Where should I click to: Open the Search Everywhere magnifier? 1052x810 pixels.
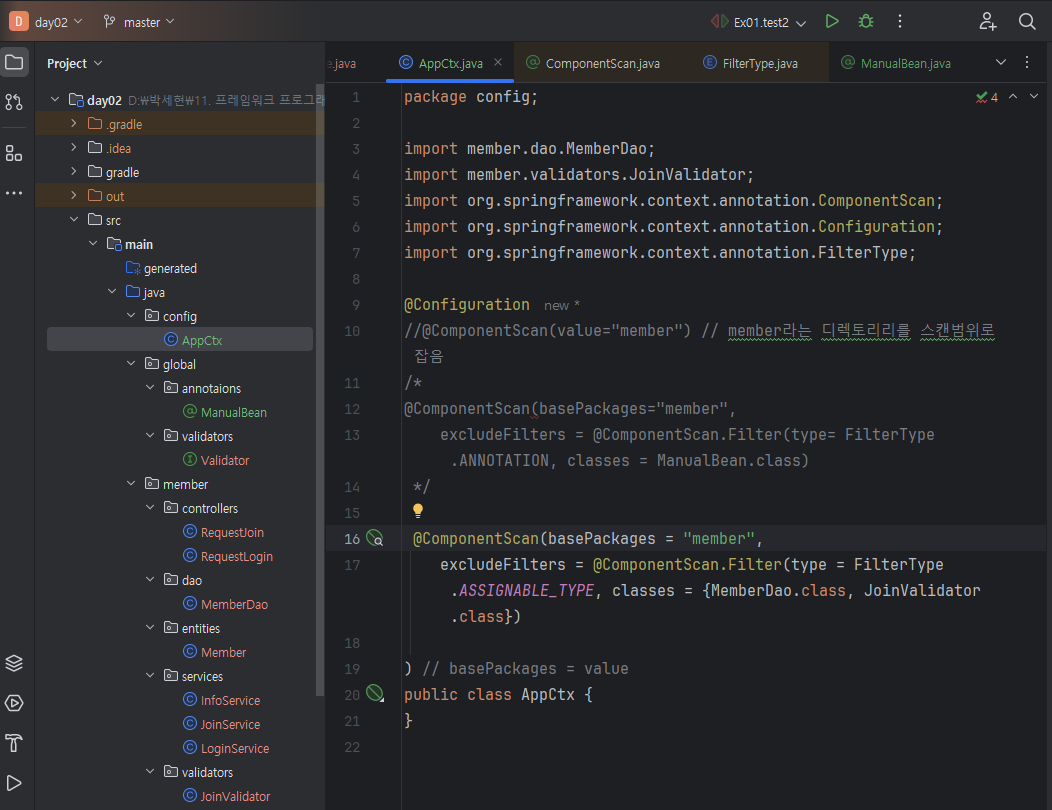[x=1027, y=21]
